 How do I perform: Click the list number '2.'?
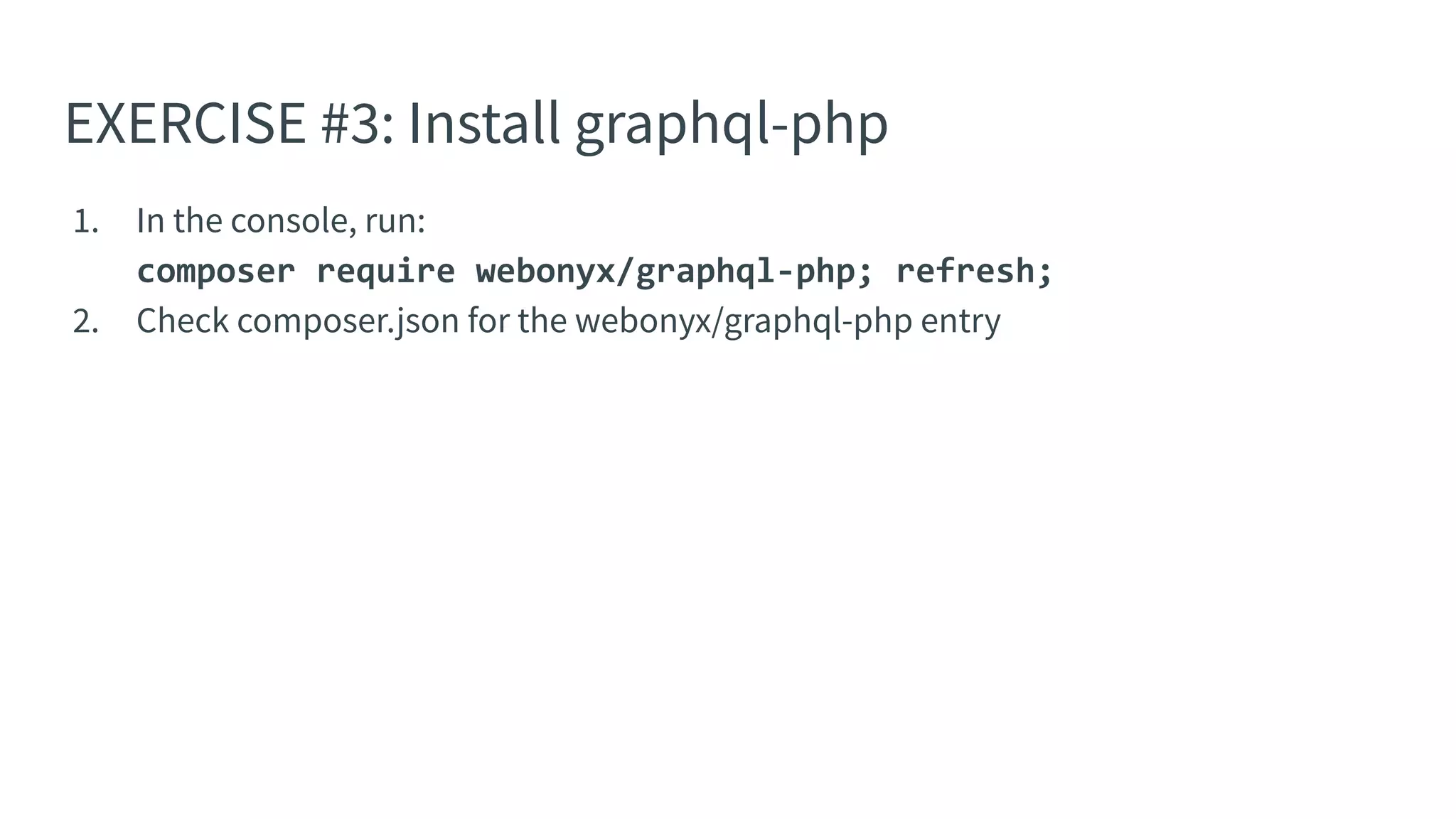pyautogui.click(x=86, y=321)
